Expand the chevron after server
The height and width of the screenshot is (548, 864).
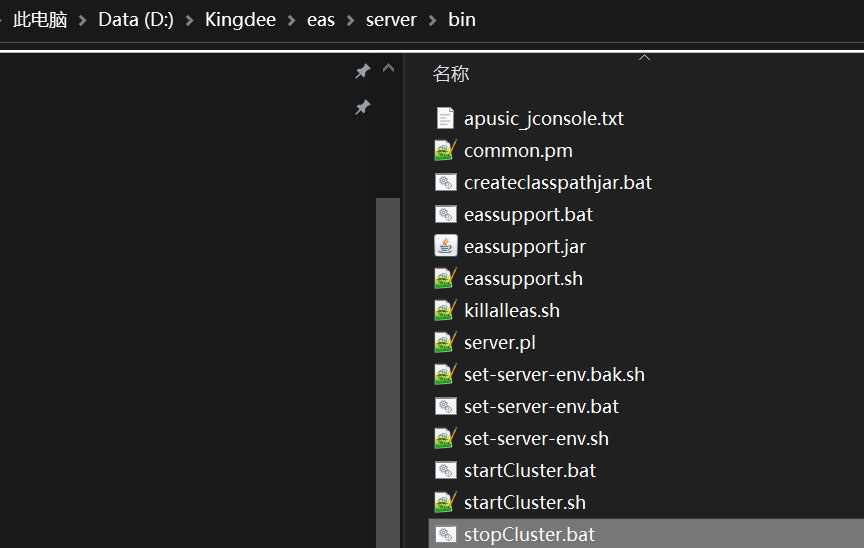click(433, 20)
